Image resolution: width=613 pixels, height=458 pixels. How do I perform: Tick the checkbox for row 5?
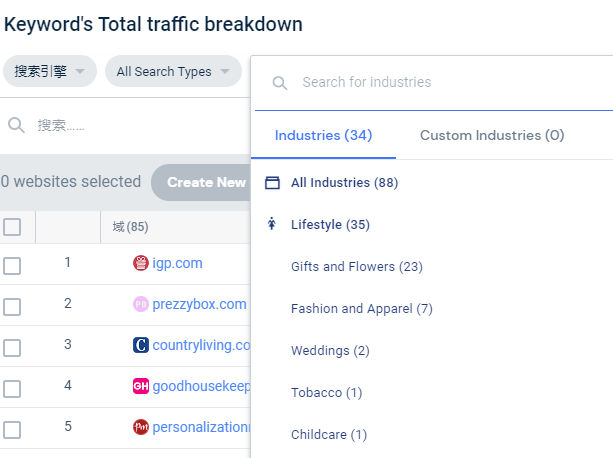coord(12,429)
